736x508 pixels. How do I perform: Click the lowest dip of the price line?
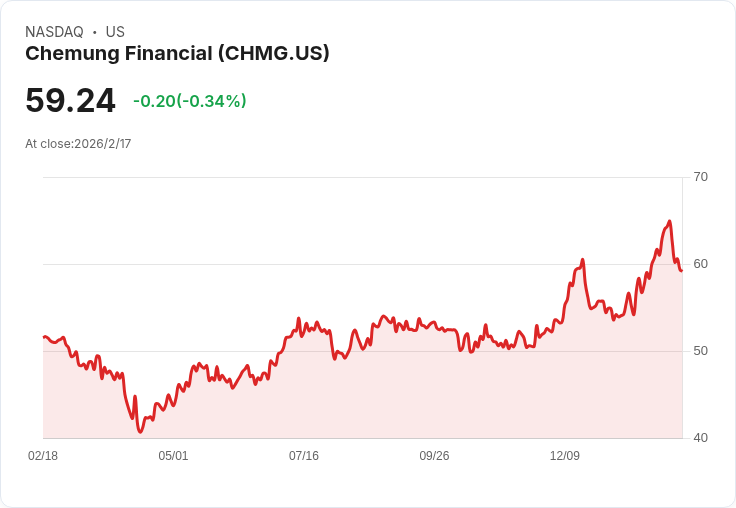tap(141, 432)
